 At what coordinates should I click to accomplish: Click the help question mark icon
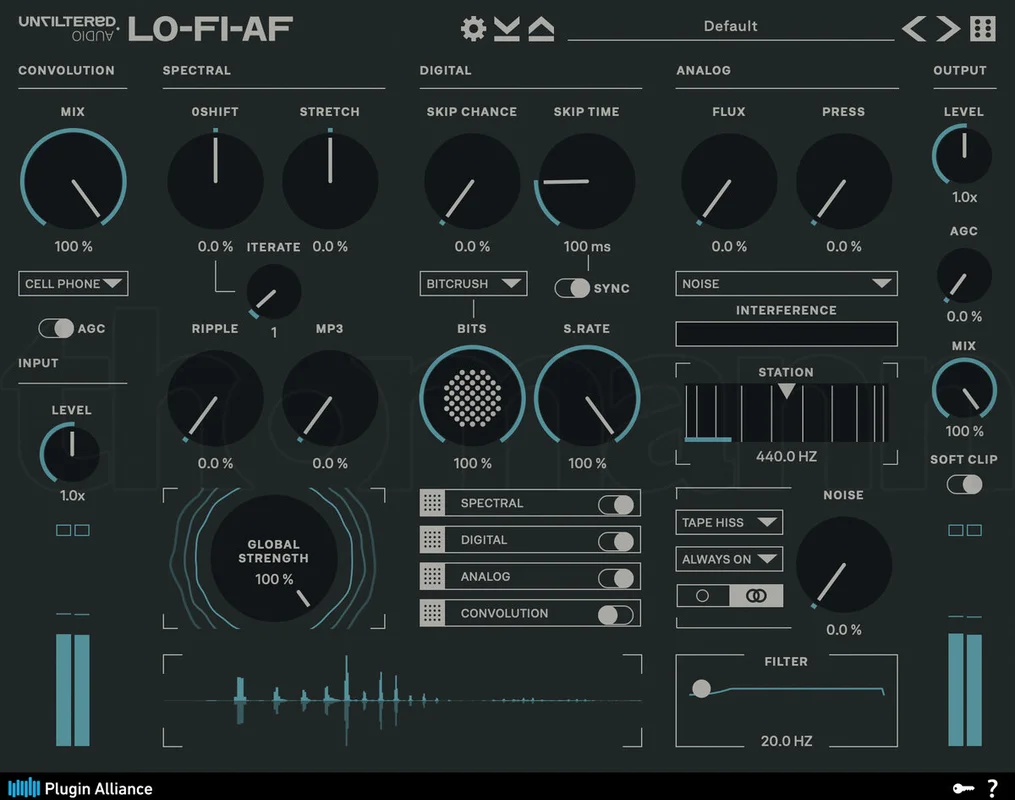coord(992,788)
